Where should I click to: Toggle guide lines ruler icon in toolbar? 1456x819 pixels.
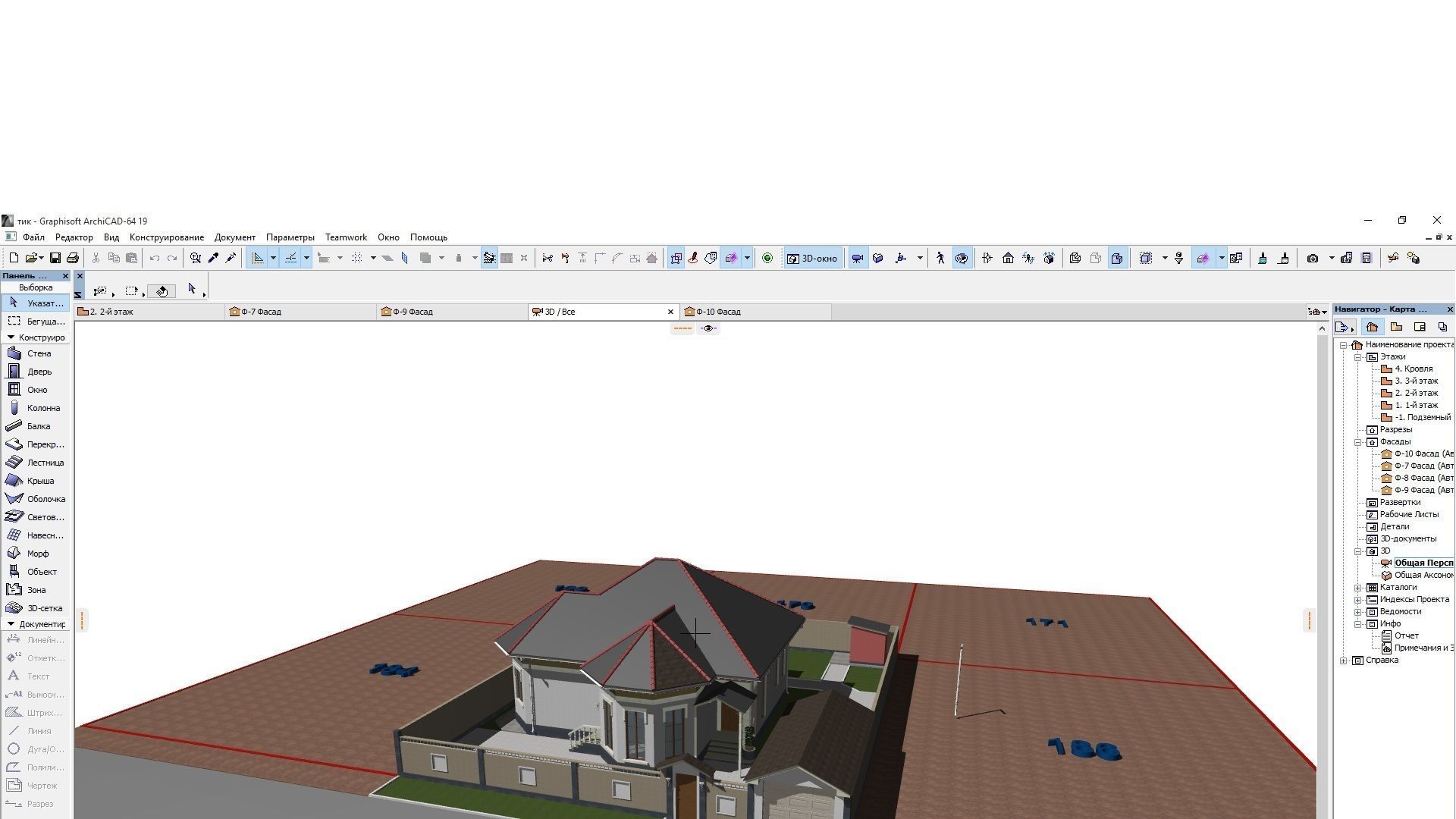(258, 259)
